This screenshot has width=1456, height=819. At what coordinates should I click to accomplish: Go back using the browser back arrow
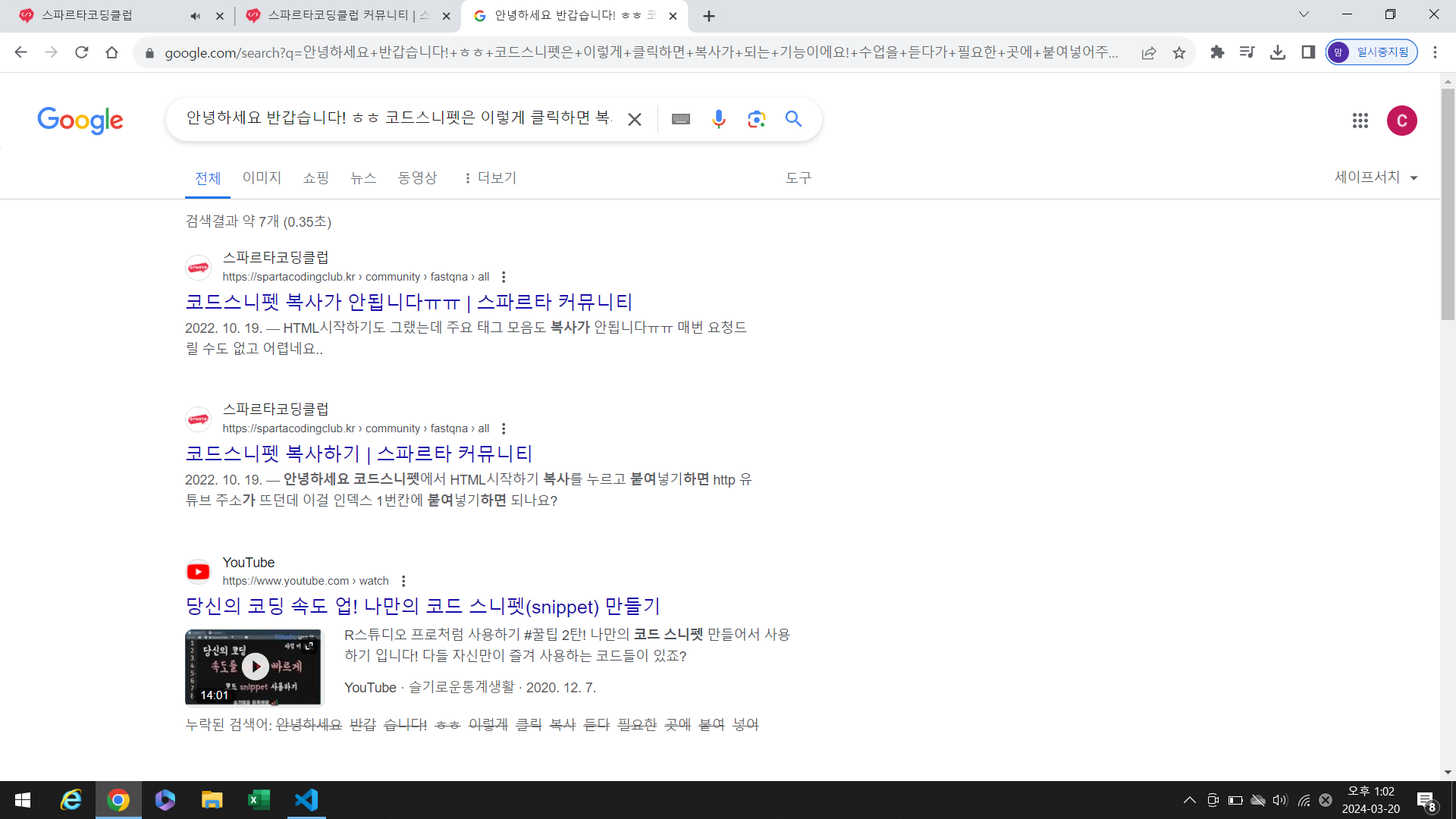(20, 52)
